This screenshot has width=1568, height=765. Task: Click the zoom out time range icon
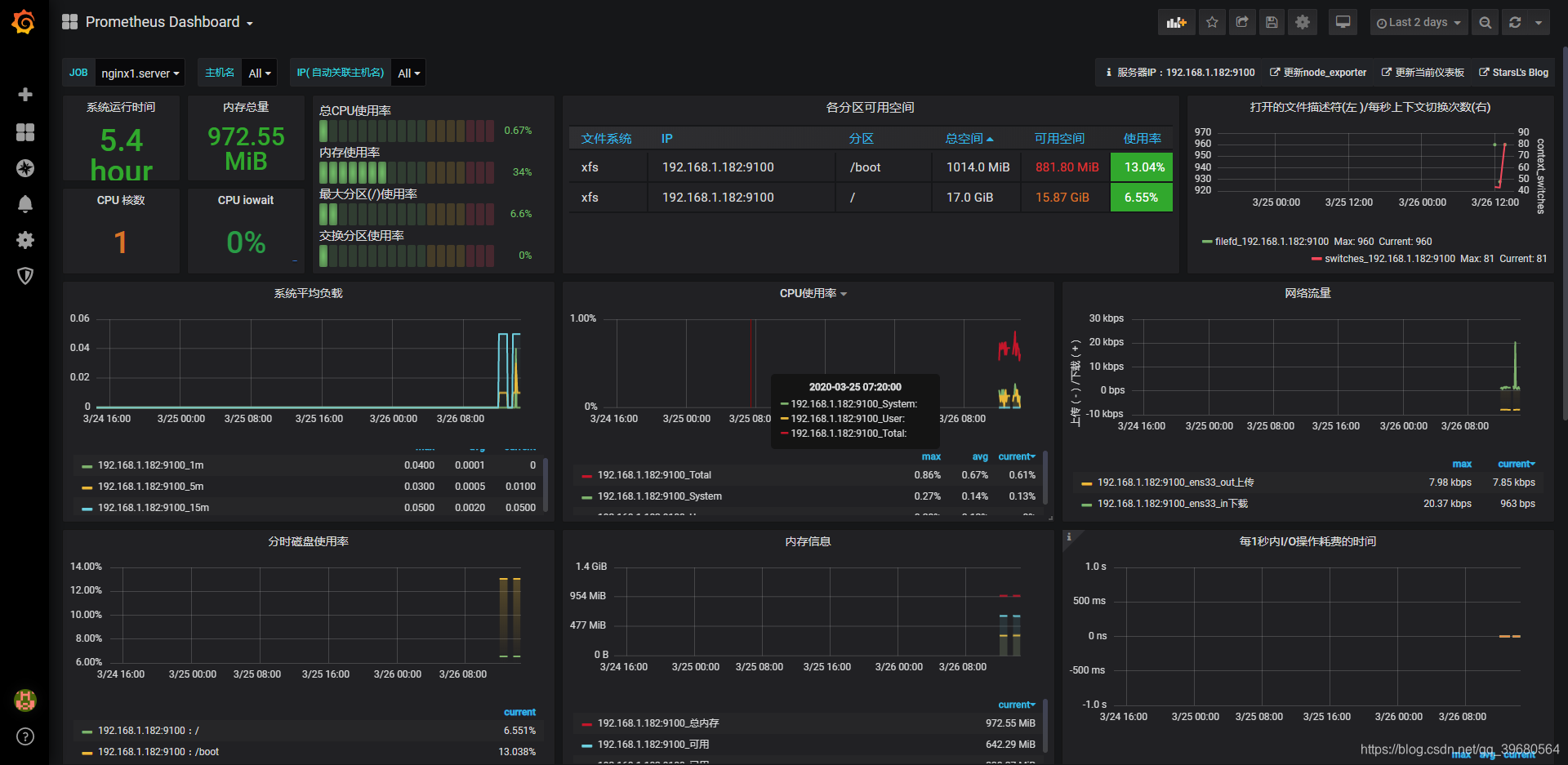coord(1486,22)
